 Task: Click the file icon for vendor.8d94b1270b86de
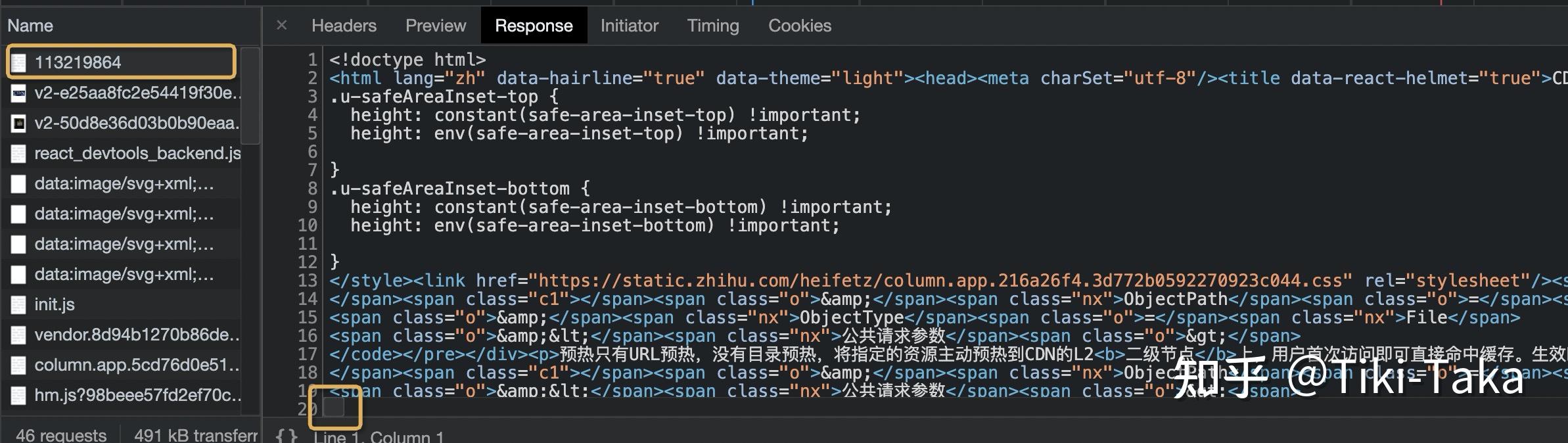[x=19, y=335]
